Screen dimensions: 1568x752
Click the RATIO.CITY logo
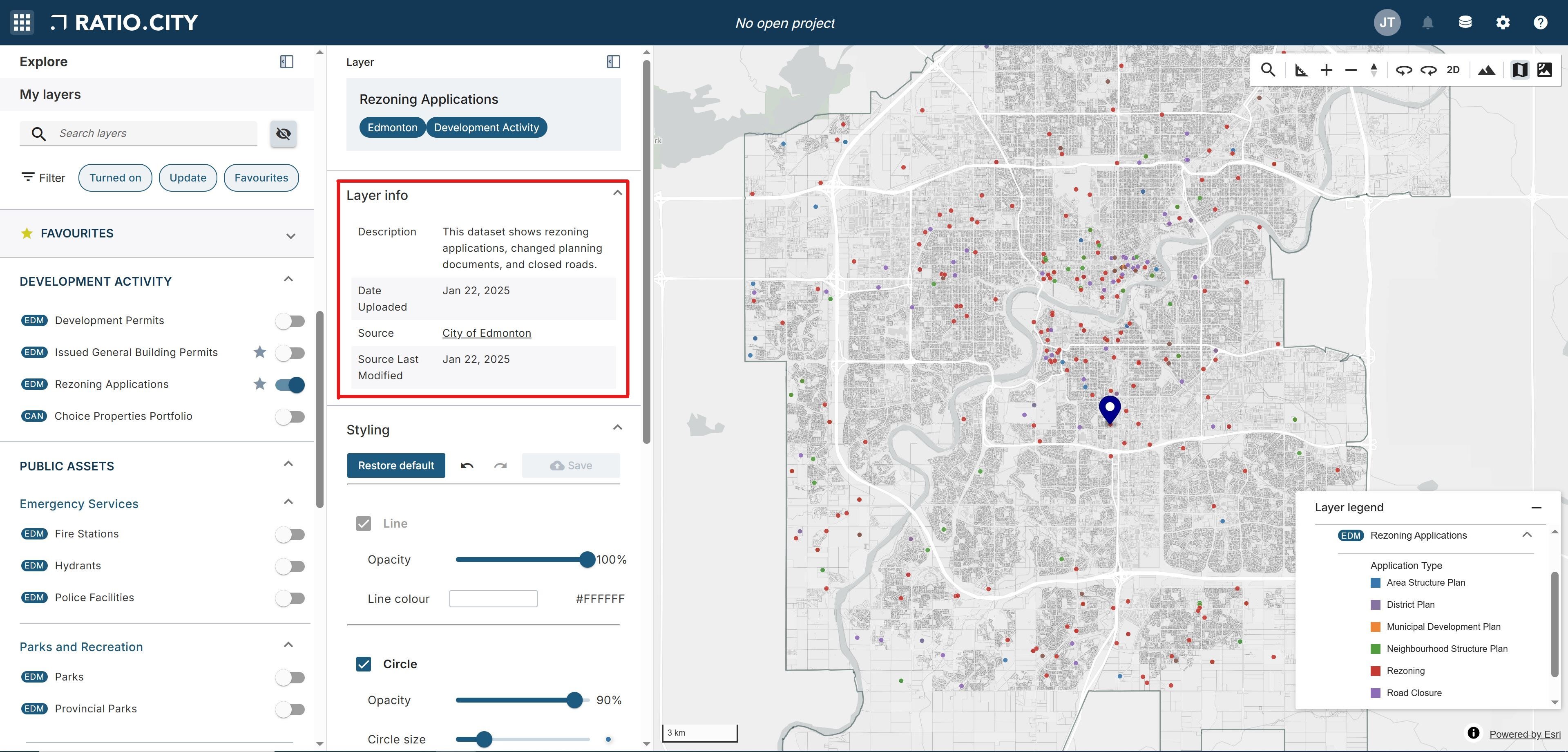click(x=125, y=22)
